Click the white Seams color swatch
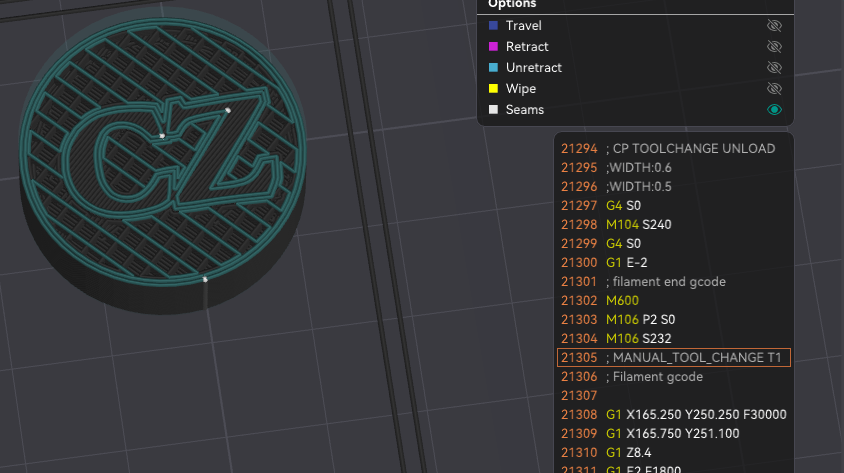844x473 pixels. (x=493, y=110)
